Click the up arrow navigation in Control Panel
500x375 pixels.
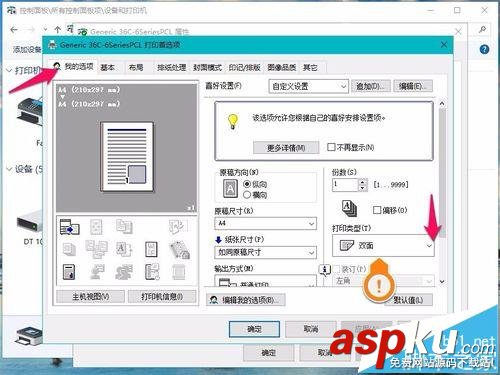(x=57, y=30)
